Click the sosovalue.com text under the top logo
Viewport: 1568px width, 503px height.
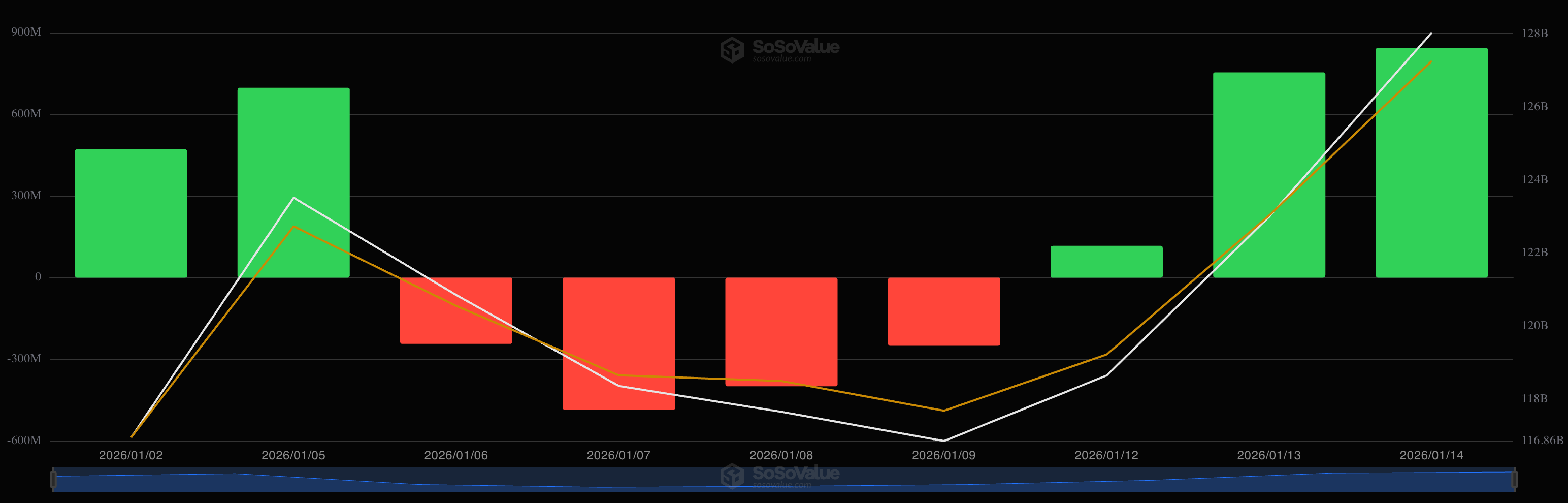[782, 59]
